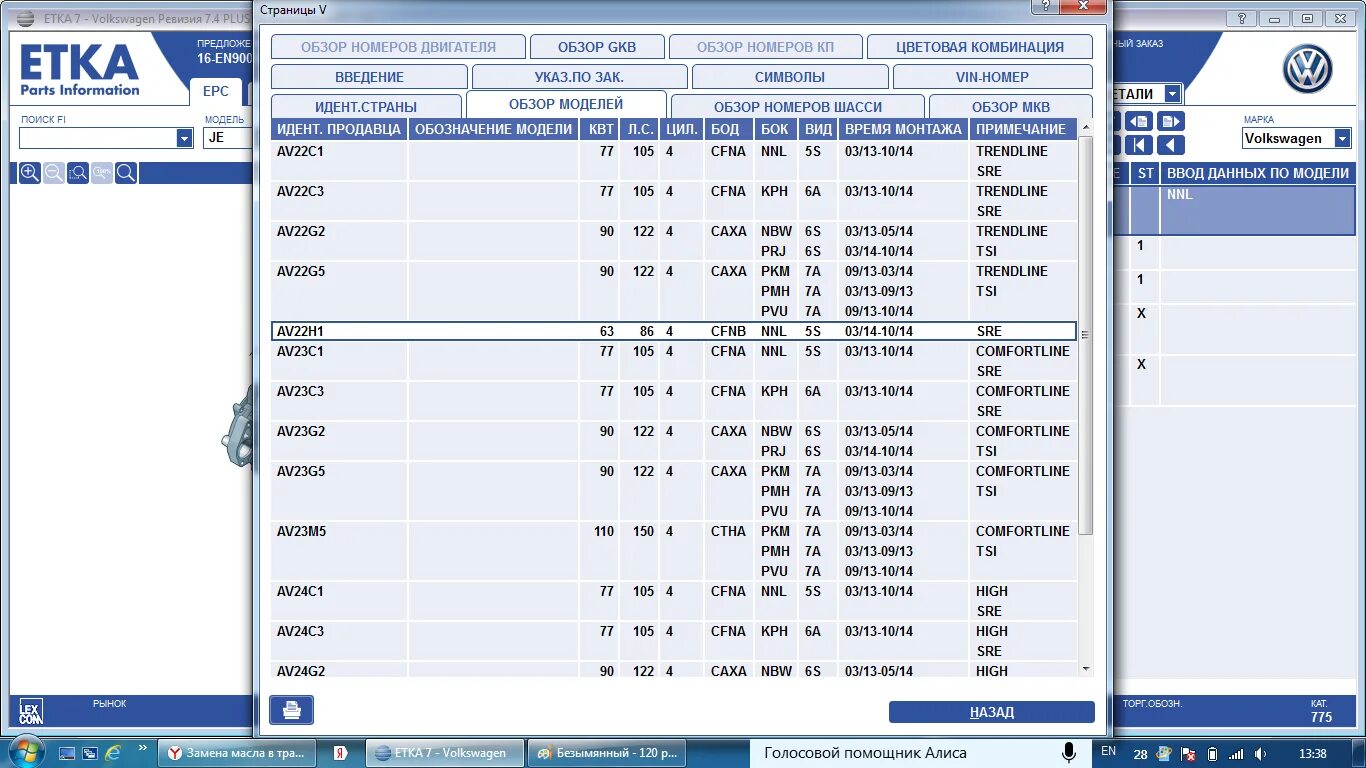Switch to ИДЕНТ.СТРАНЫ tab
Image resolution: width=1366 pixels, height=768 pixels.
366,107
